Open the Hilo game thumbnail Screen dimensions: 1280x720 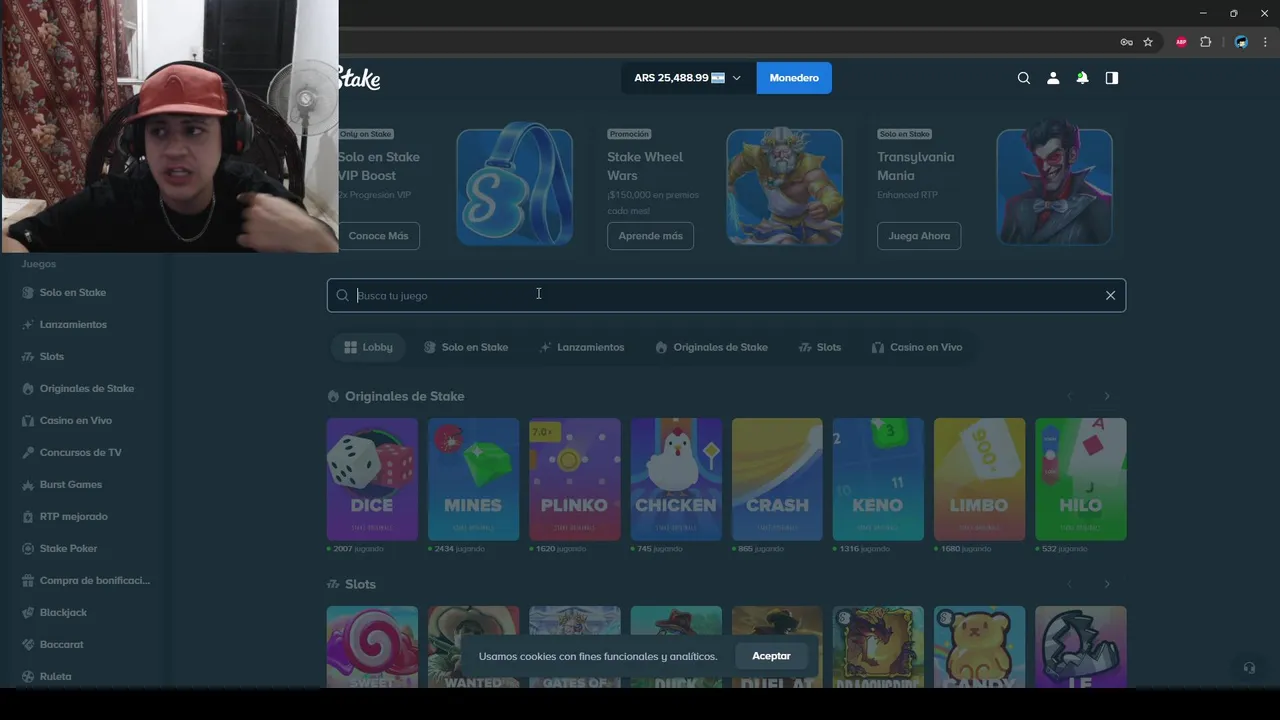point(1080,479)
